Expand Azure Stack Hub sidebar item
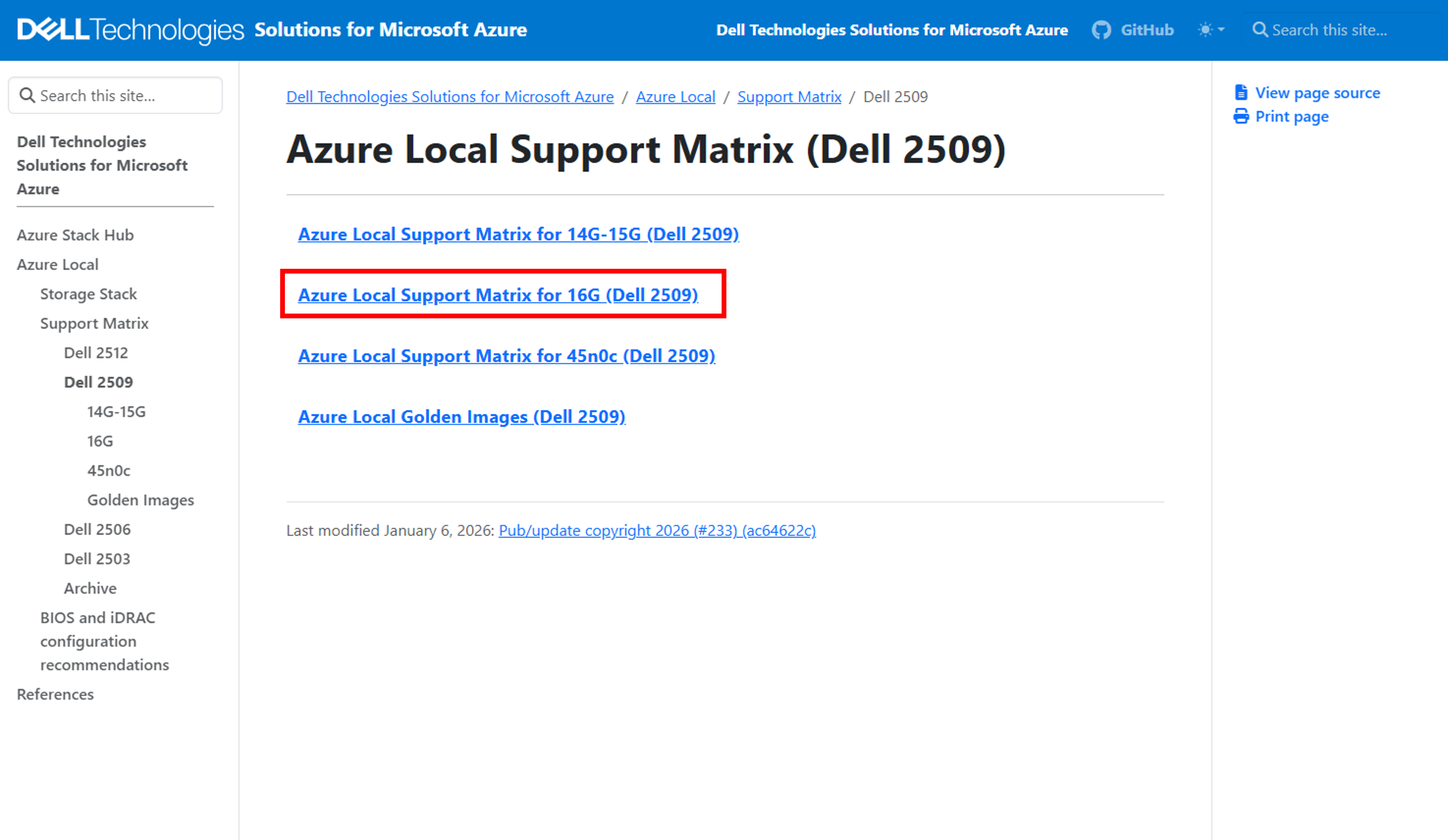This screenshot has height=840, width=1448. (x=75, y=235)
